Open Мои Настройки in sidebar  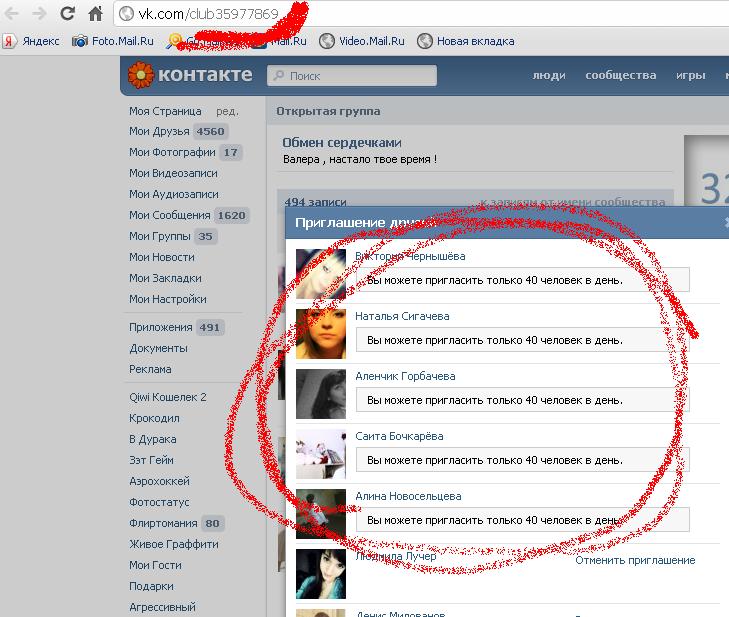(x=168, y=299)
